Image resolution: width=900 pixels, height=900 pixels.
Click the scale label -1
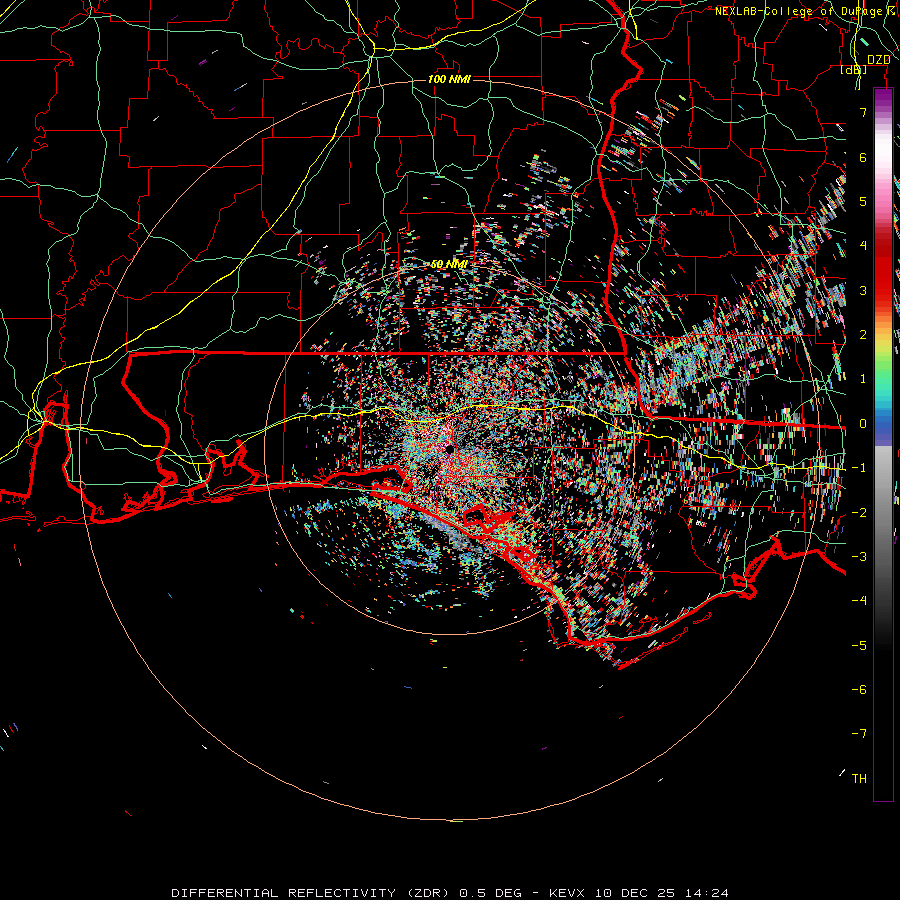[859, 468]
